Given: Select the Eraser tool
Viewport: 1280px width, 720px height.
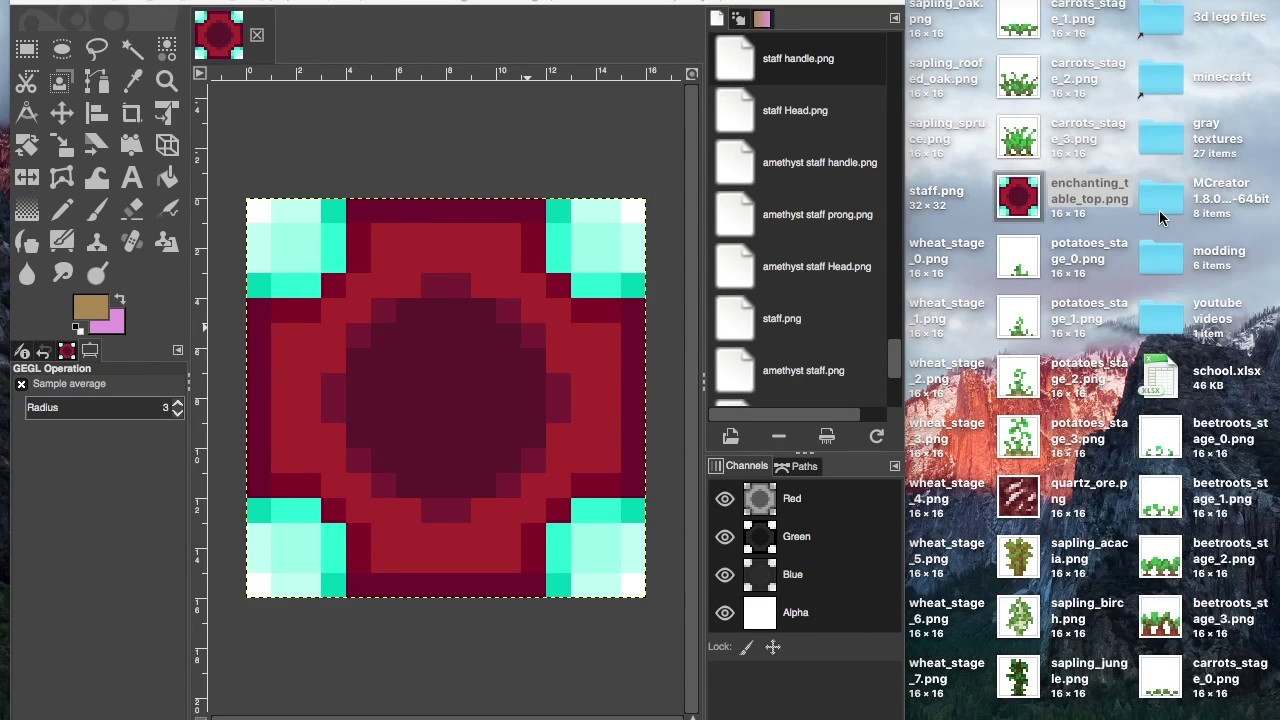Looking at the screenshot, I should [x=132, y=210].
